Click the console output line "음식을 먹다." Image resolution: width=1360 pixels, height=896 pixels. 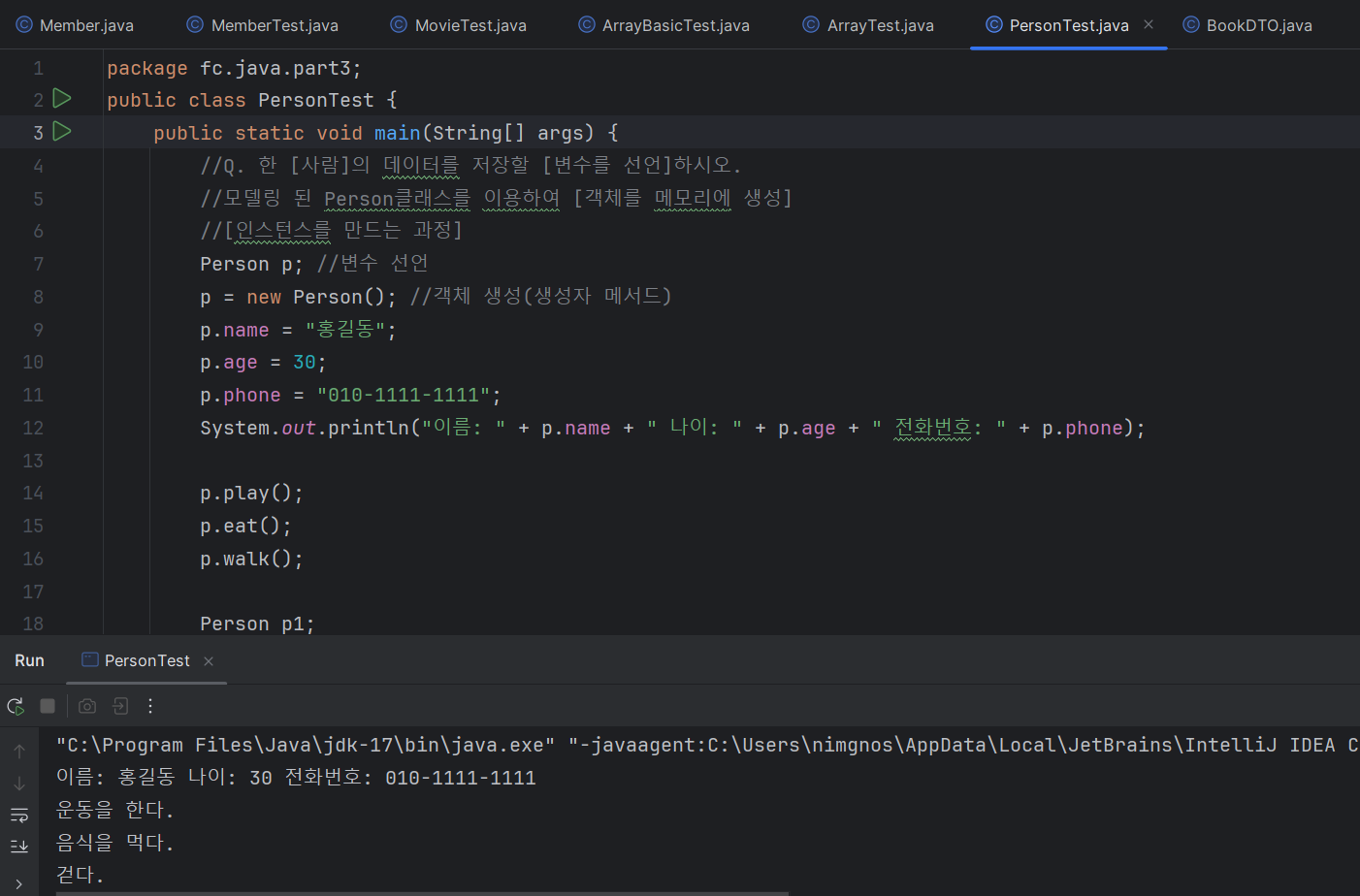pyautogui.click(x=115, y=843)
